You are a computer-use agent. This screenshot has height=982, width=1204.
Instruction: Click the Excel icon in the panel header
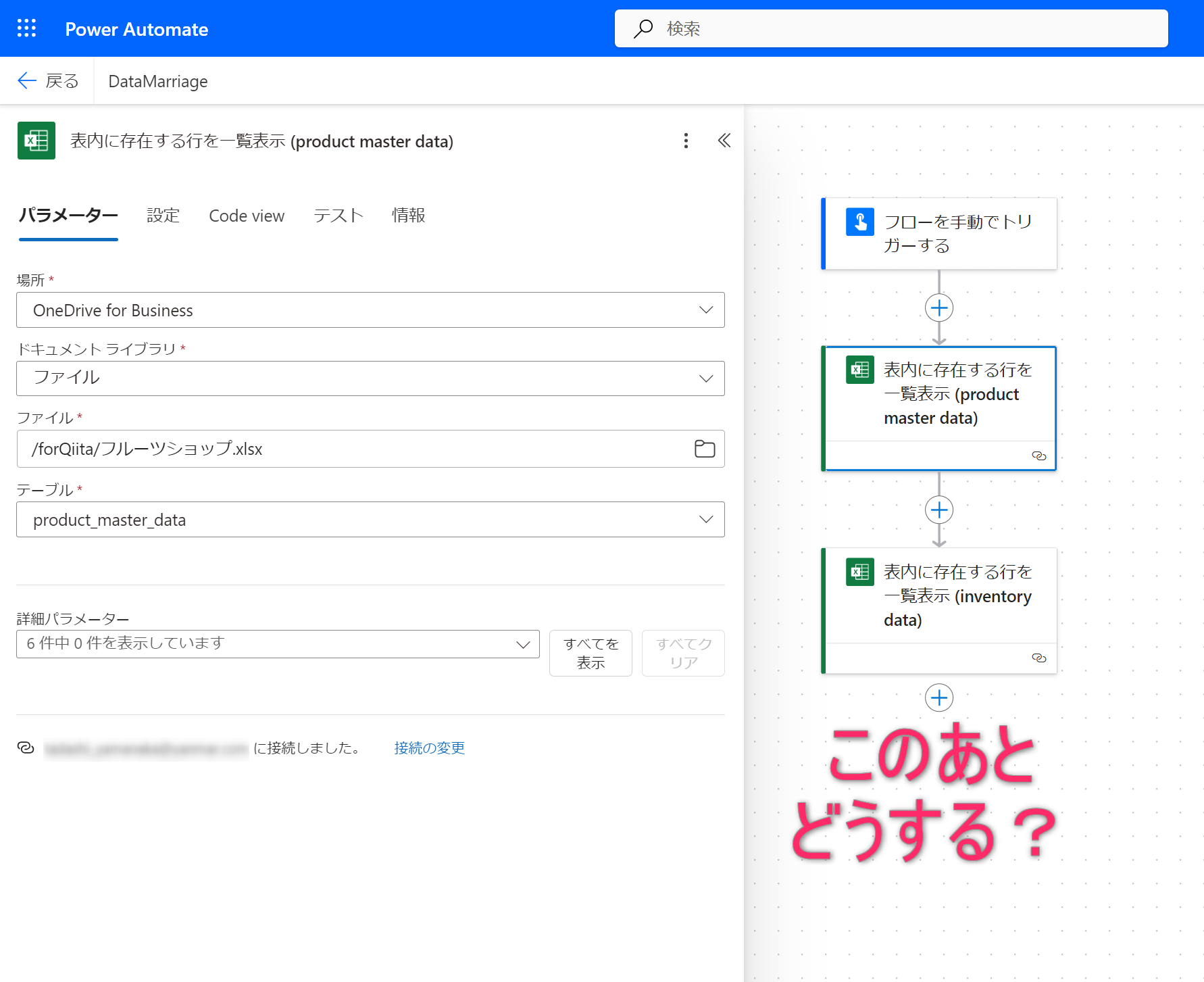pyautogui.click(x=36, y=141)
